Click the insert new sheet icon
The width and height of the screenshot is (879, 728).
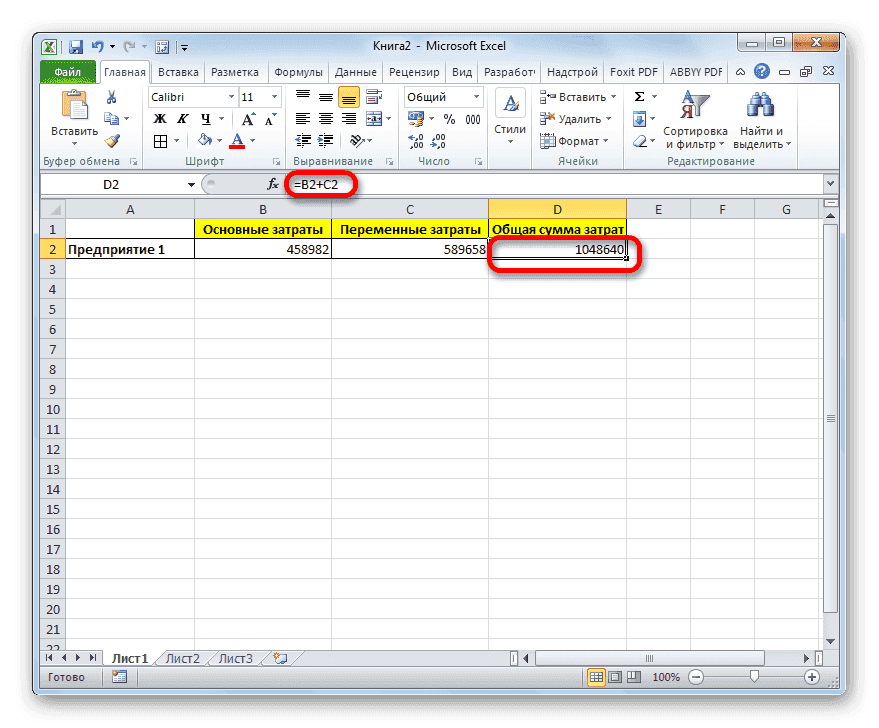[x=280, y=658]
